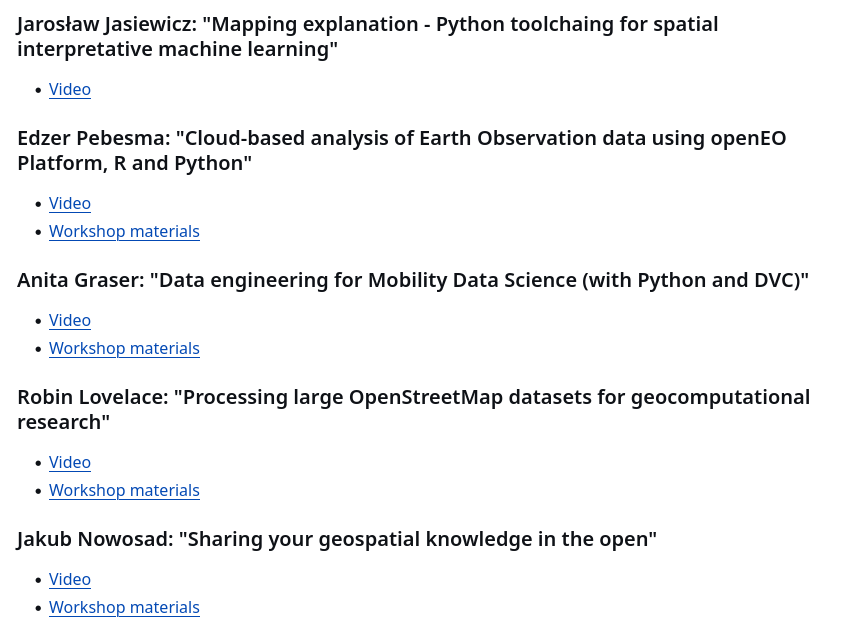
Task: Click the bullet beside Lovelace's Workshop materials link
Action: coord(38,491)
